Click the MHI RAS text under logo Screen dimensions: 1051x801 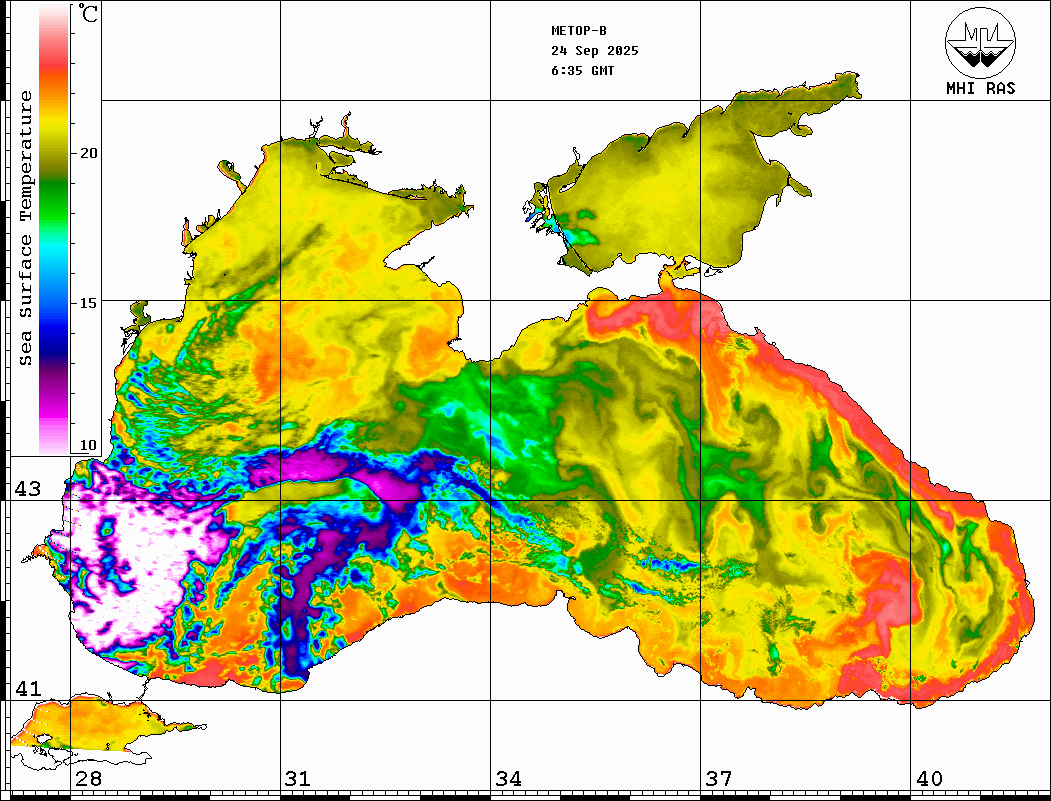click(x=980, y=89)
